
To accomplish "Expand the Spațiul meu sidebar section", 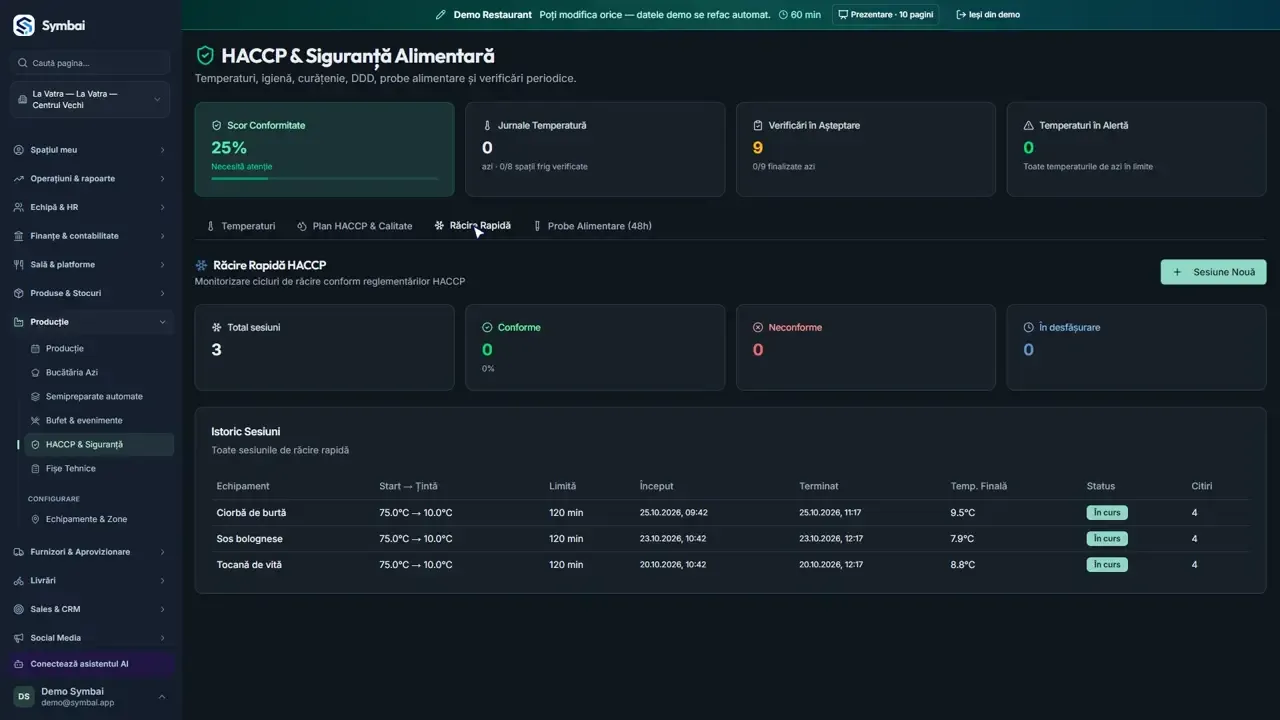I will pos(90,150).
